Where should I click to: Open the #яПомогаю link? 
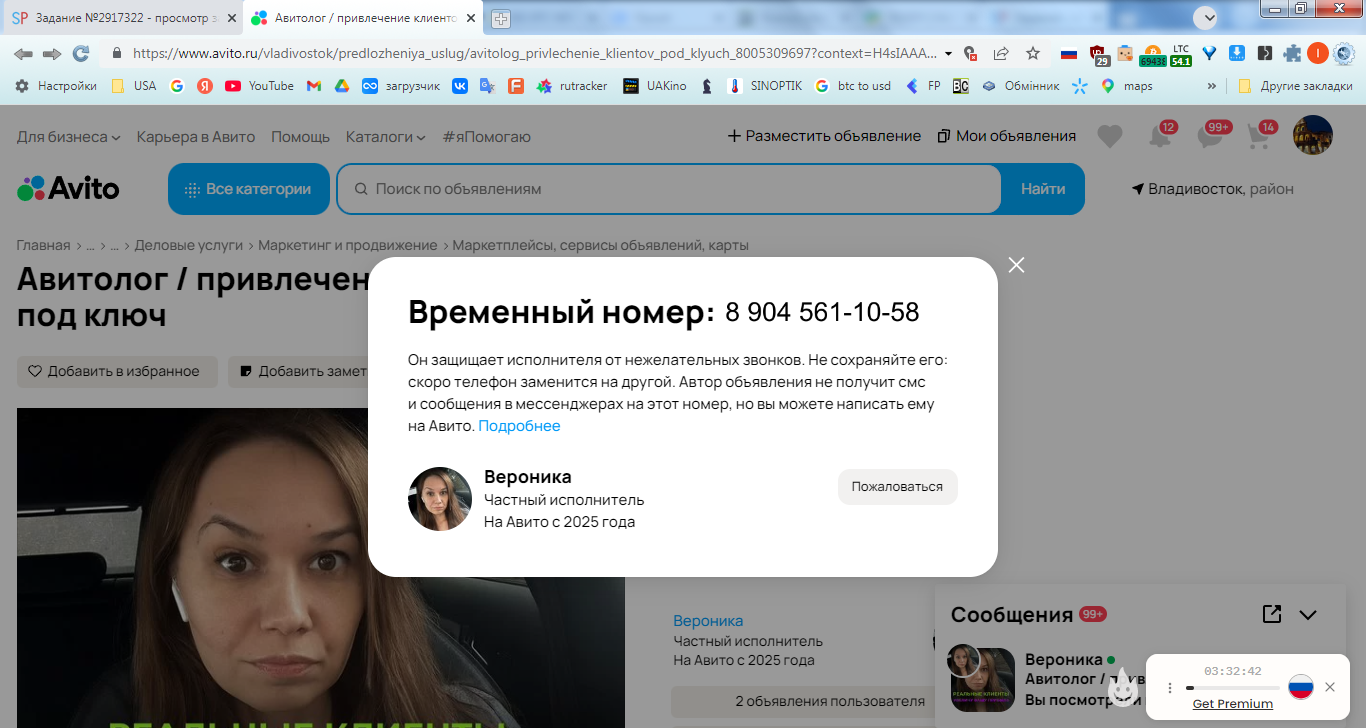coord(487,136)
